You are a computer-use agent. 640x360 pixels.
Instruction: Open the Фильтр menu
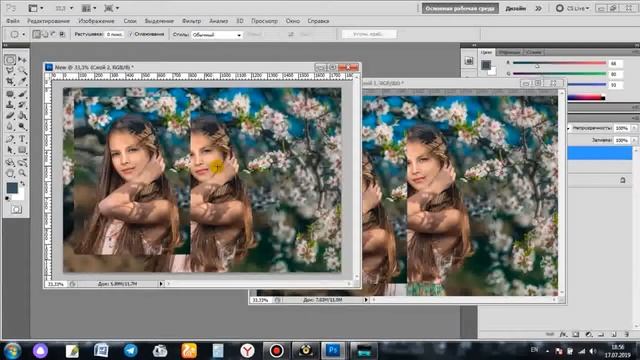191,21
